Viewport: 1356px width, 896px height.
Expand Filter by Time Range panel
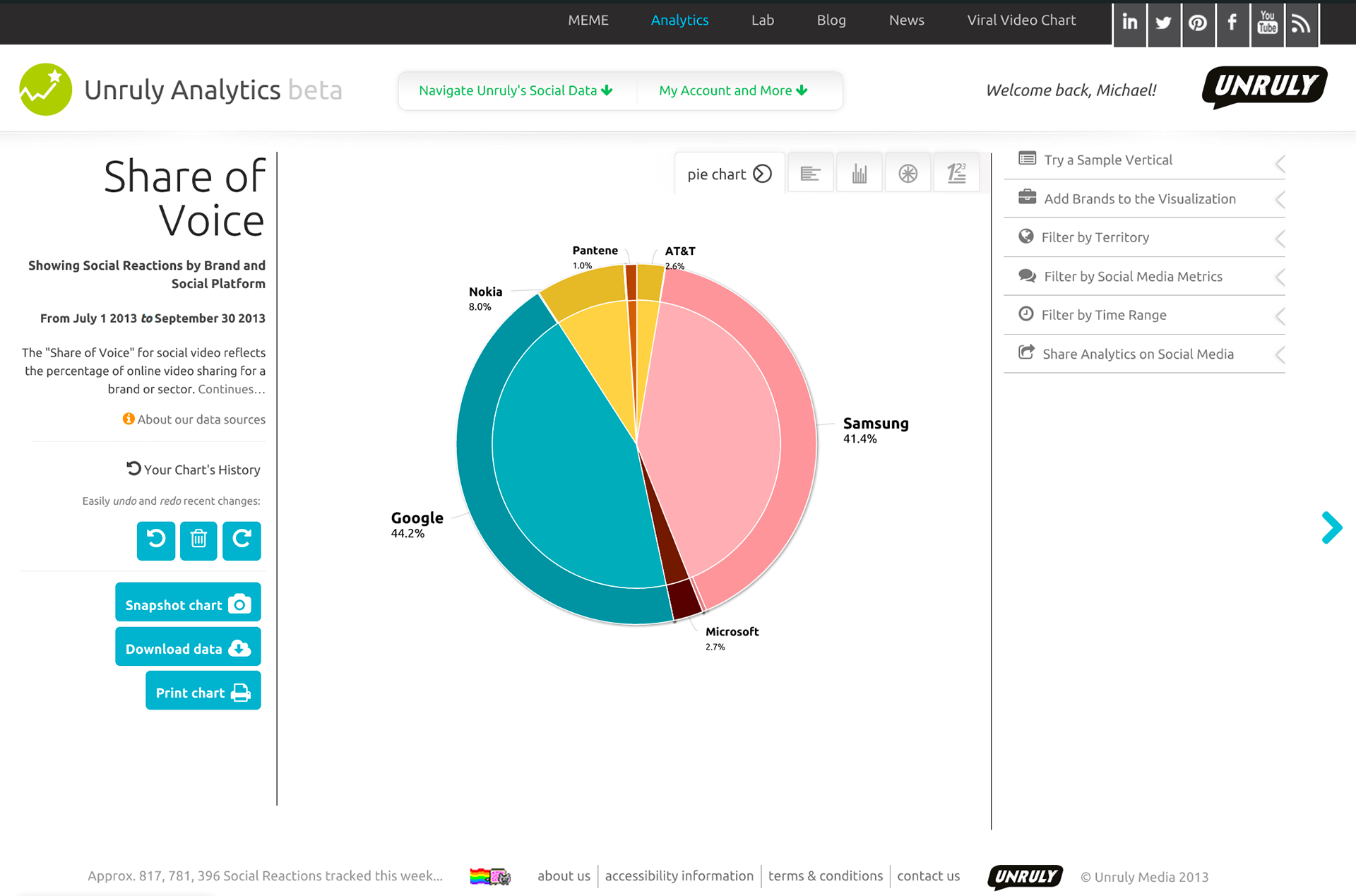tap(1103, 315)
